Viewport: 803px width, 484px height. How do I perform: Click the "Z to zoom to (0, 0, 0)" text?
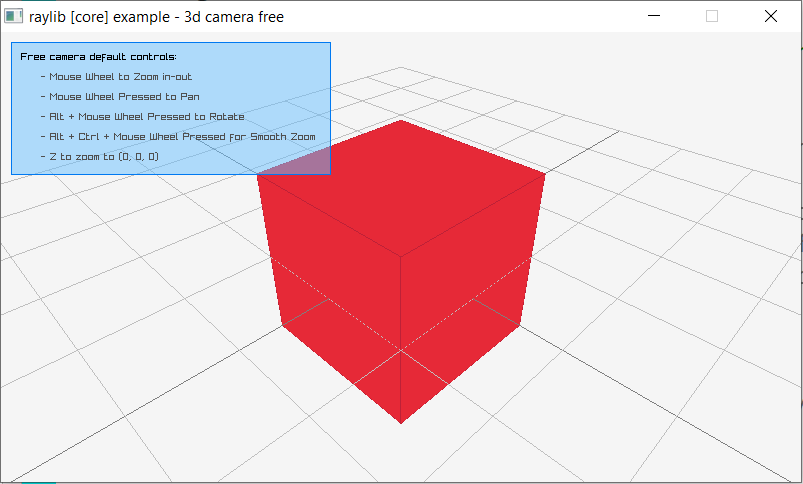[103, 157]
